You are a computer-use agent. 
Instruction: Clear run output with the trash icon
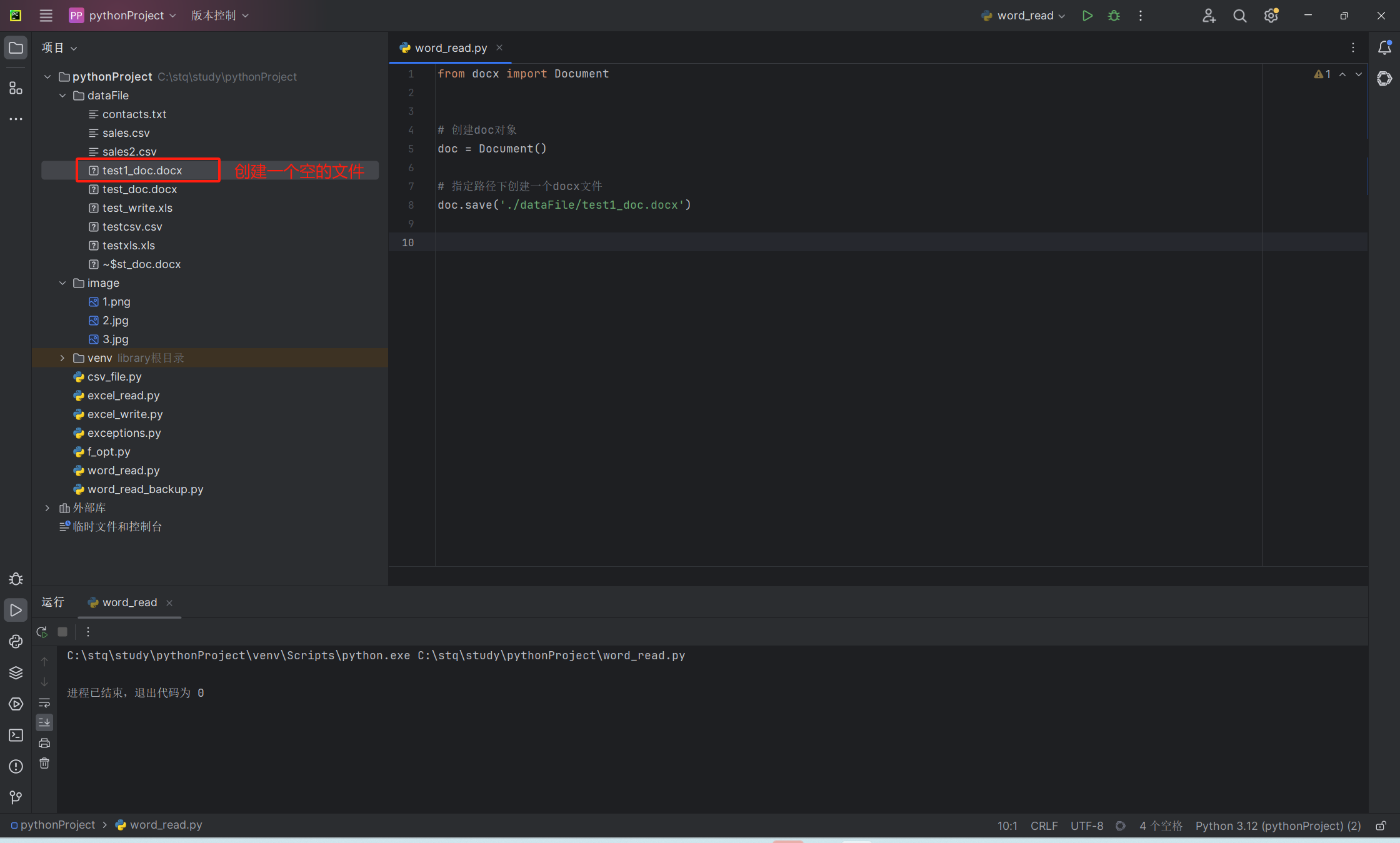44,763
